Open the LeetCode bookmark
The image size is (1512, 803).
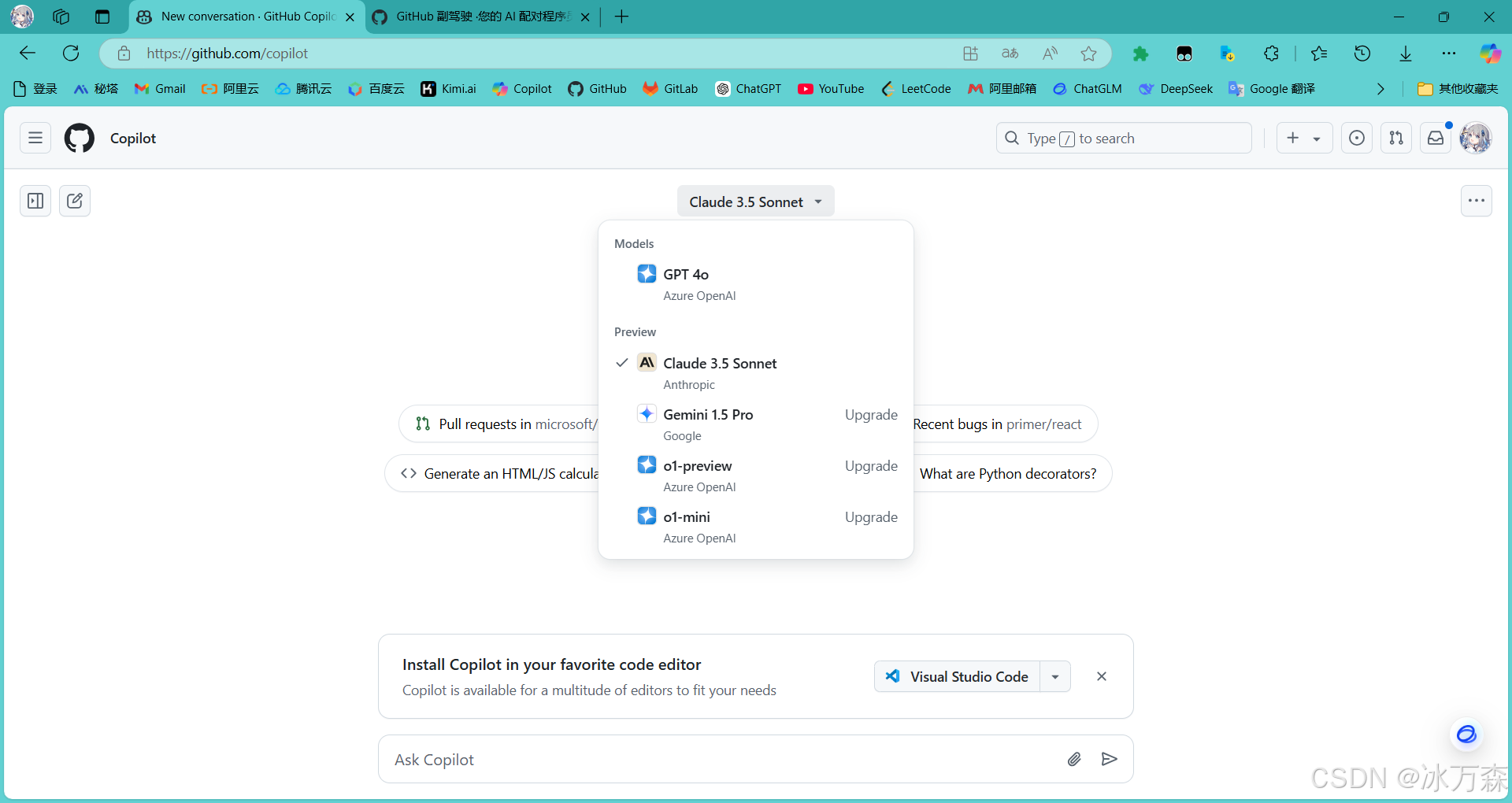(x=916, y=89)
